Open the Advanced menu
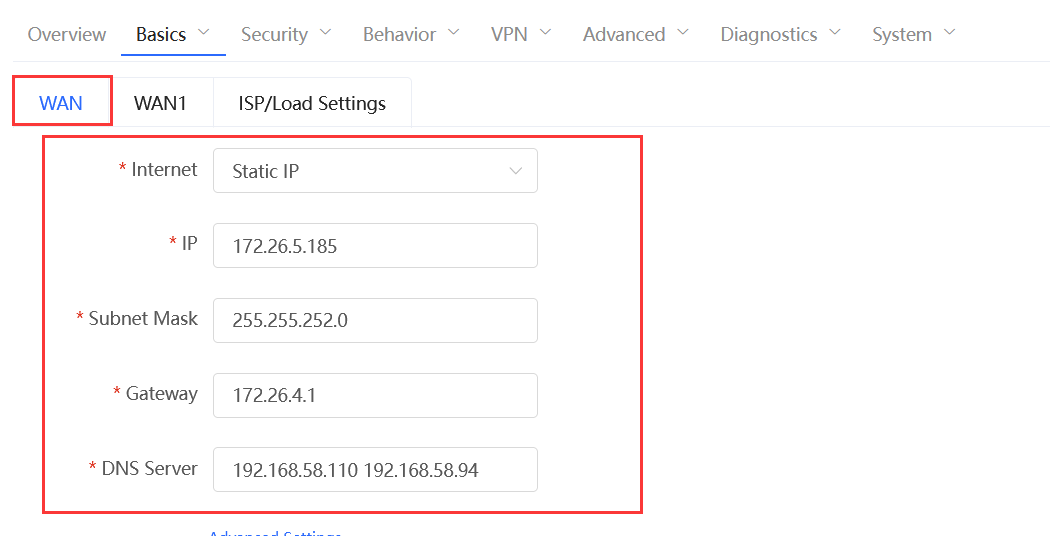This screenshot has height=536, width=1050. tap(623, 34)
